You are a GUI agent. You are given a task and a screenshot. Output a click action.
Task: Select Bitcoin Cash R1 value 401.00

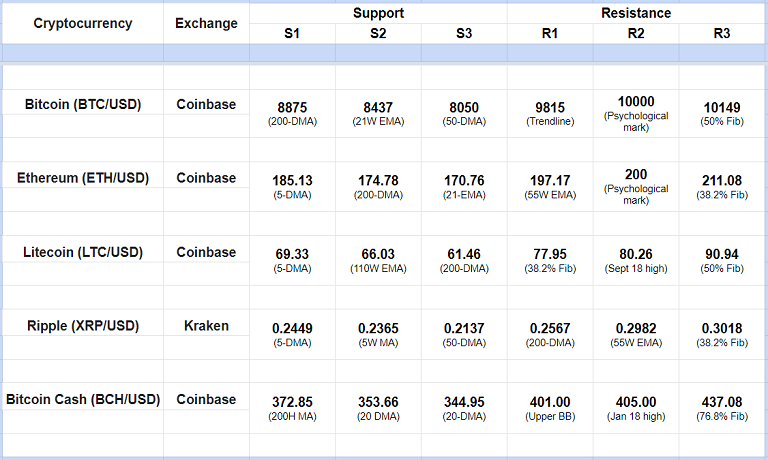coord(550,403)
